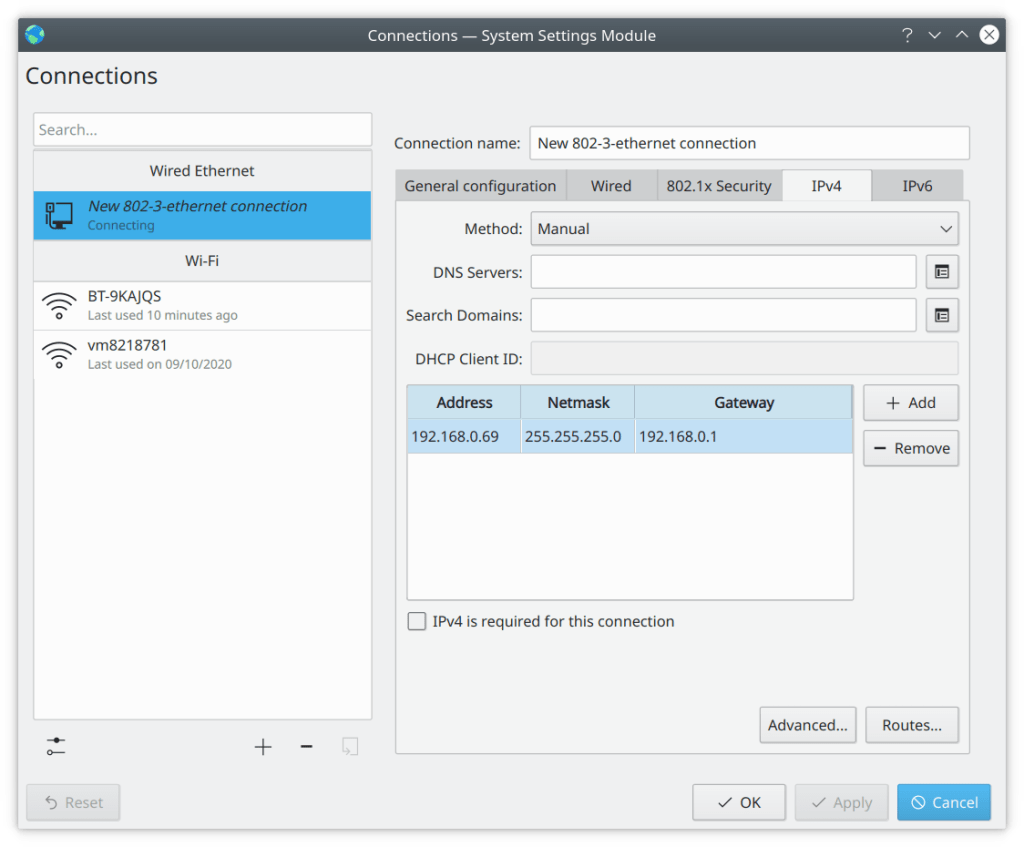Click the Search connections field

pyautogui.click(x=202, y=130)
